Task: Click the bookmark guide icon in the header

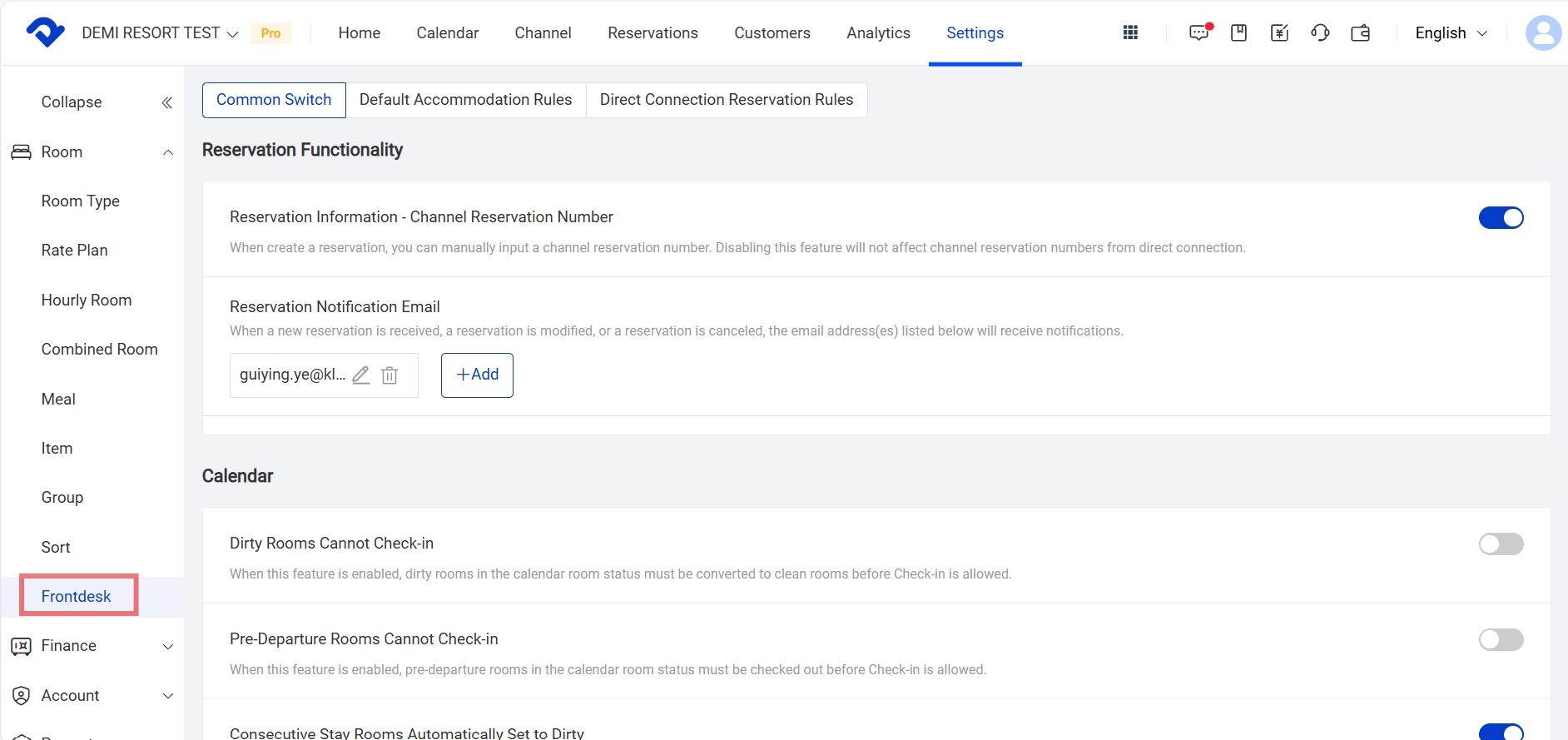Action: point(1238,32)
